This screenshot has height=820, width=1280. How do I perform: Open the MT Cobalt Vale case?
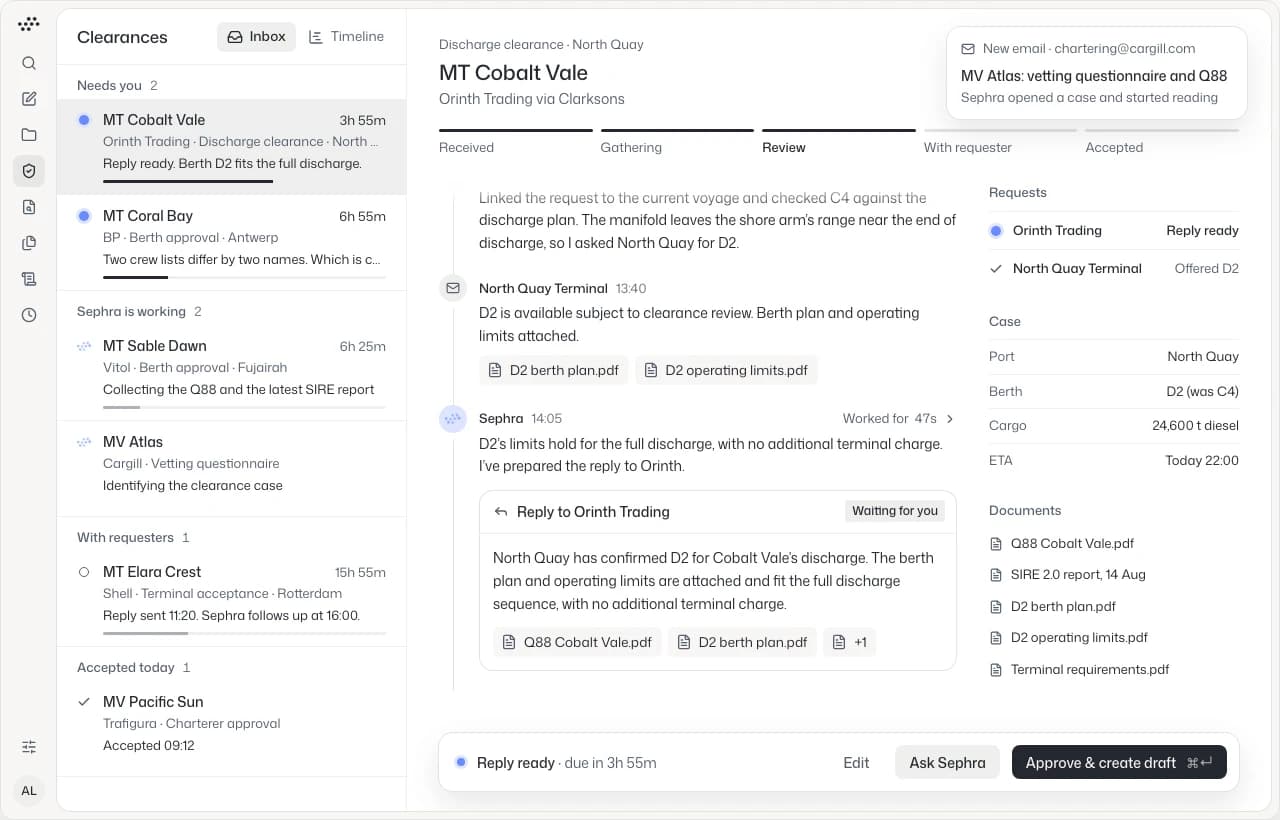click(x=232, y=147)
